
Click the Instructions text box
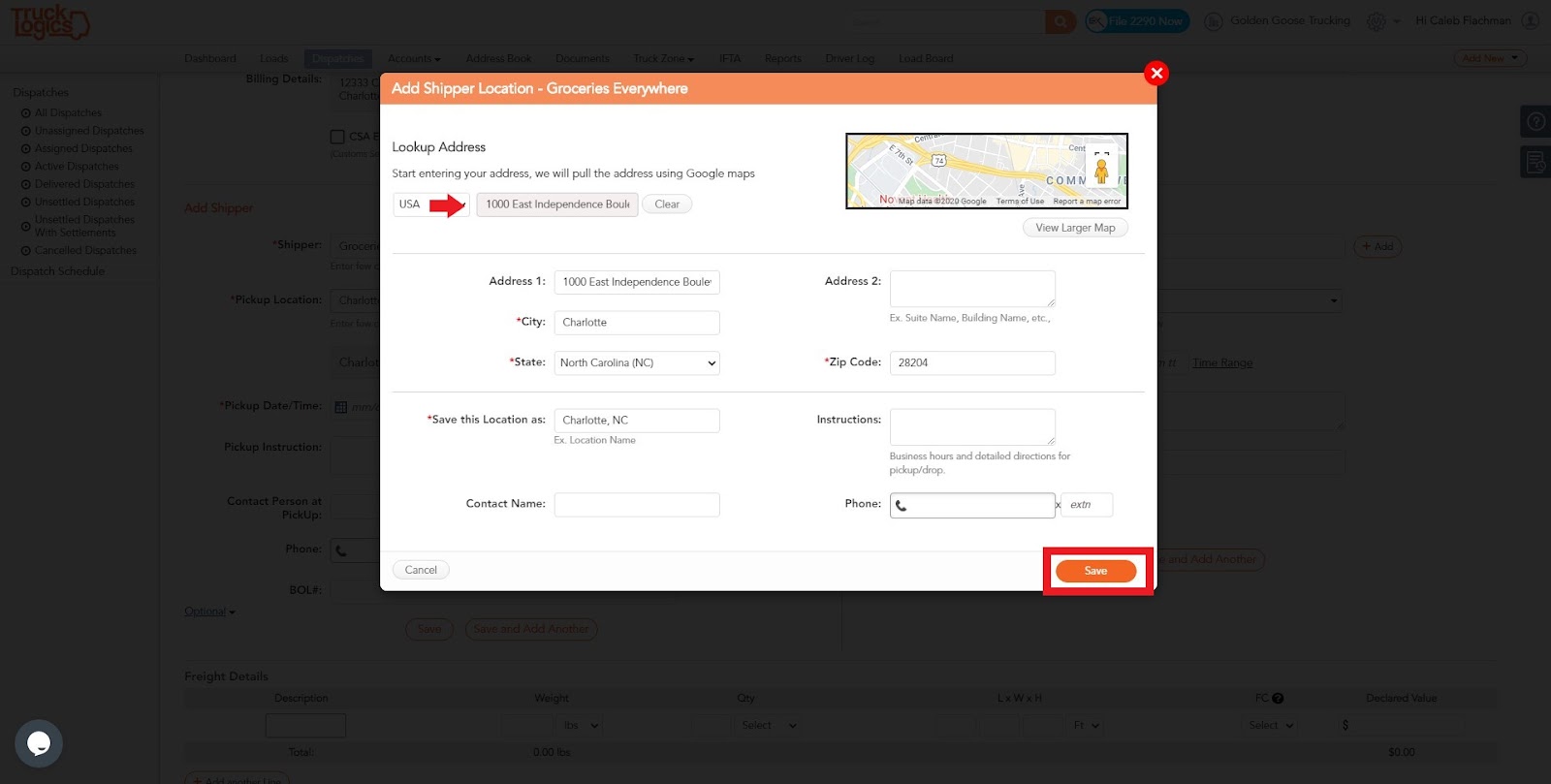pos(972,427)
